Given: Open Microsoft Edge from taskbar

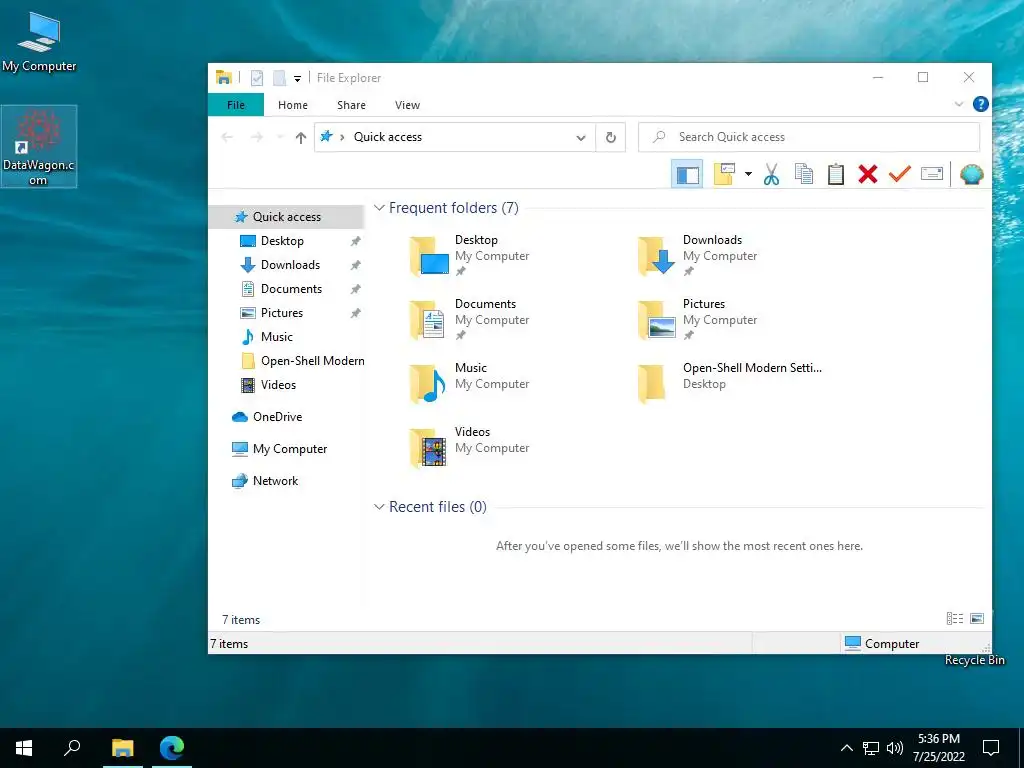Looking at the screenshot, I should (x=172, y=748).
